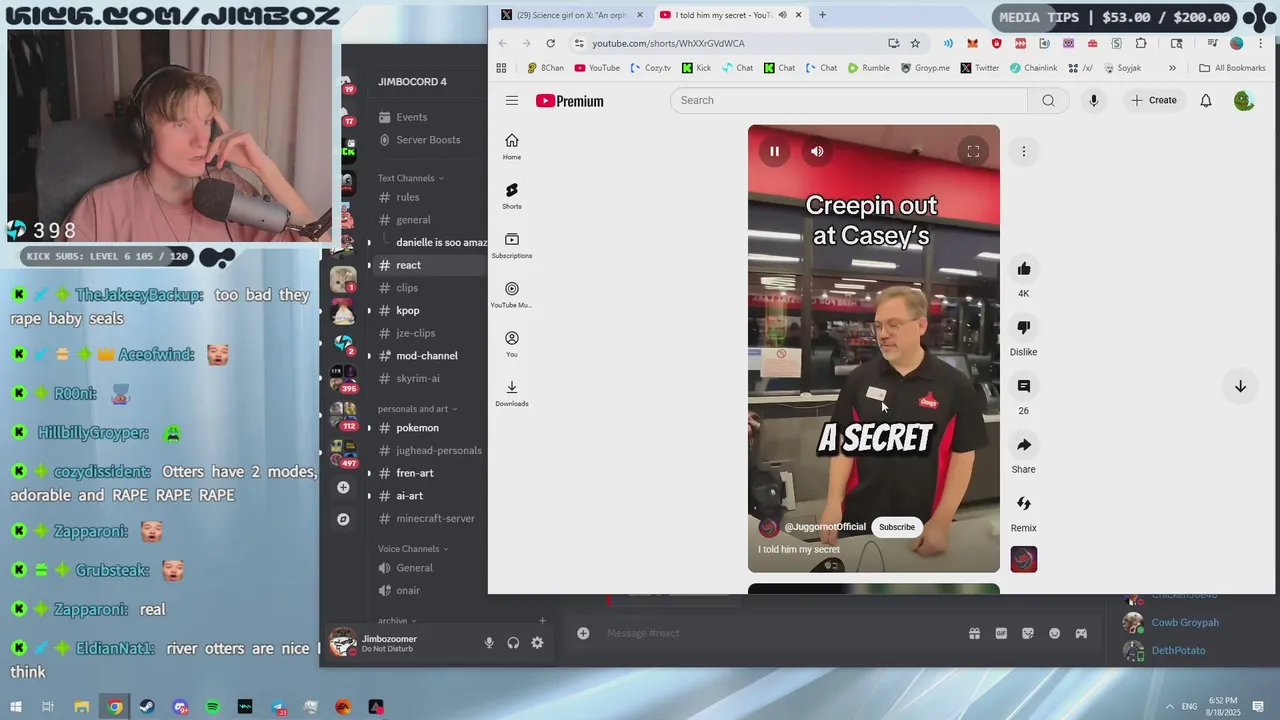Open Server Boosts in Discord
Viewport: 1280px width, 720px height.
[x=428, y=140]
